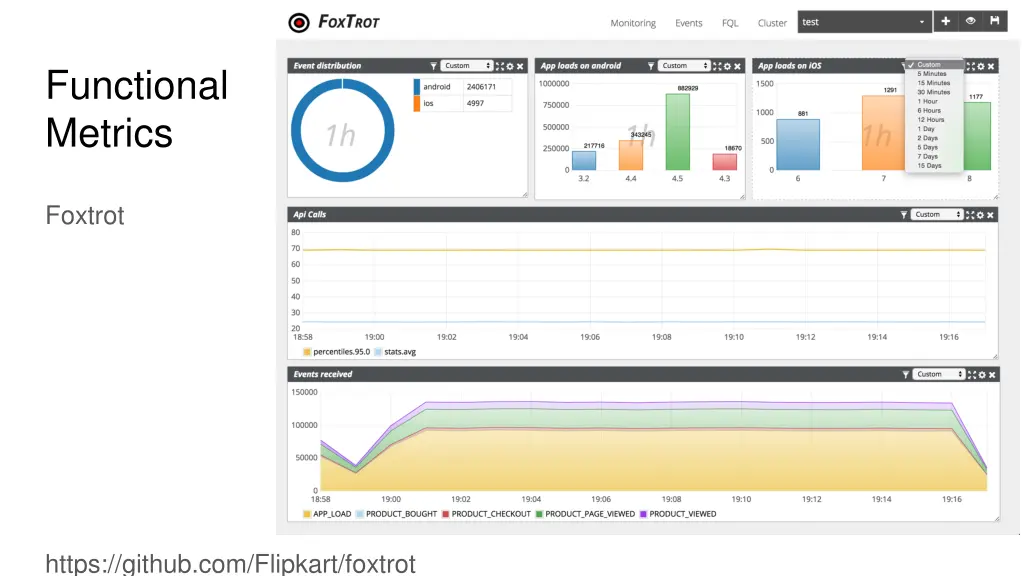The width and height of the screenshot is (1024, 576).
Task: Remove the Api Calls widget
Action: coord(990,215)
